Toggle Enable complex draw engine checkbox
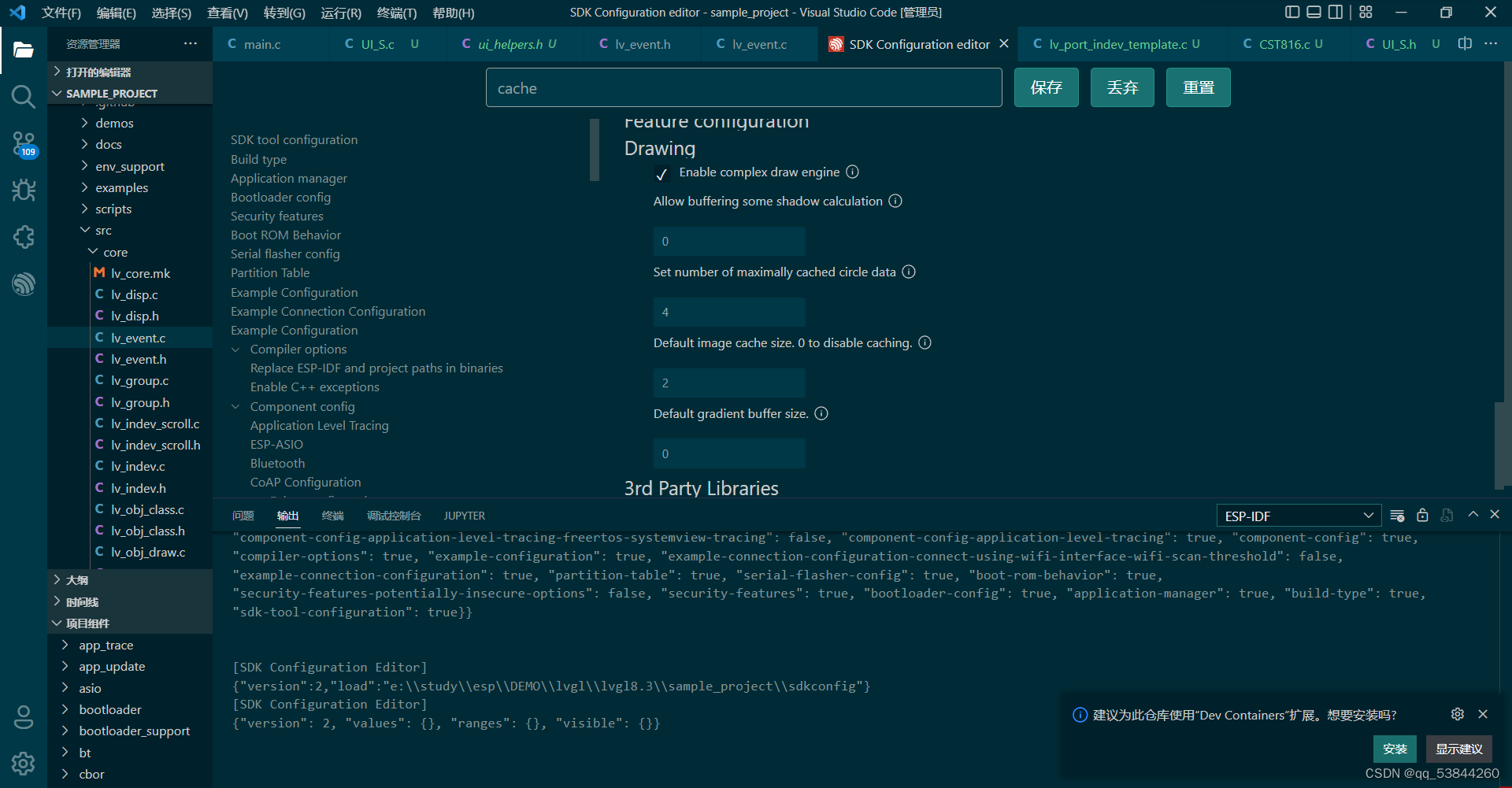This screenshot has height=788, width=1512. click(661, 173)
